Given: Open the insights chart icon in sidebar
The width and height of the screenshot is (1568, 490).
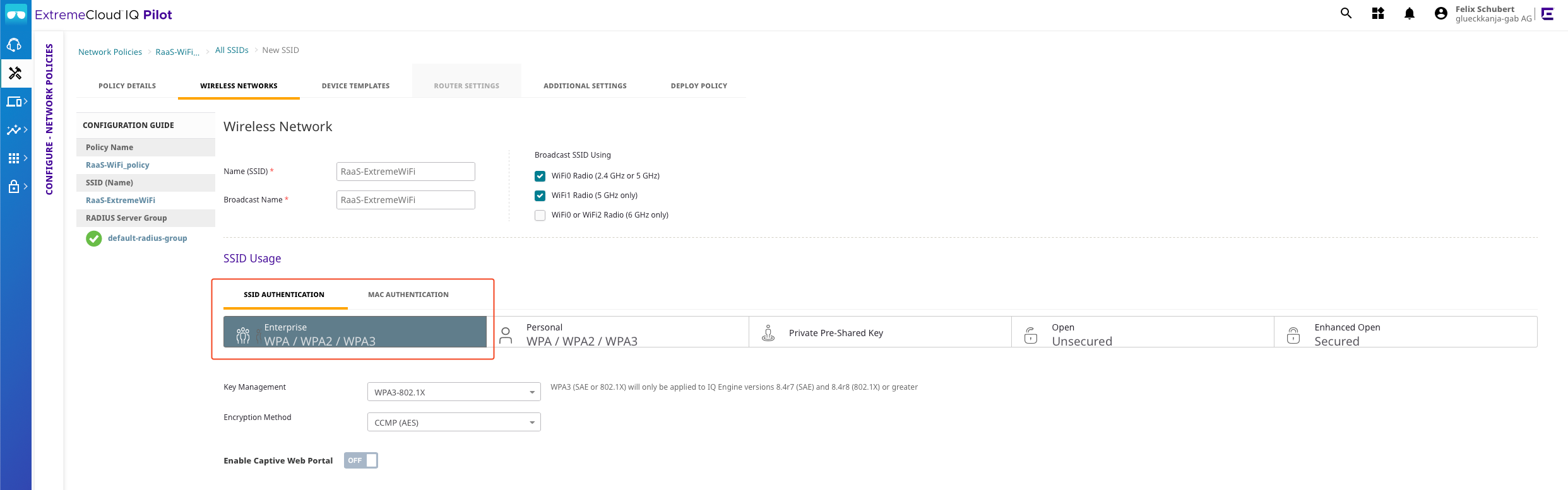Looking at the screenshot, I should click(15, 130).
